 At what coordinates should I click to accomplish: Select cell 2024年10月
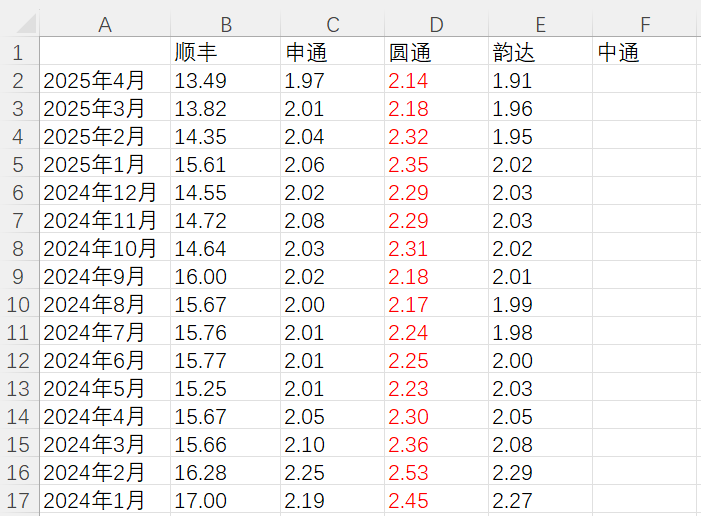pos(105,249)
